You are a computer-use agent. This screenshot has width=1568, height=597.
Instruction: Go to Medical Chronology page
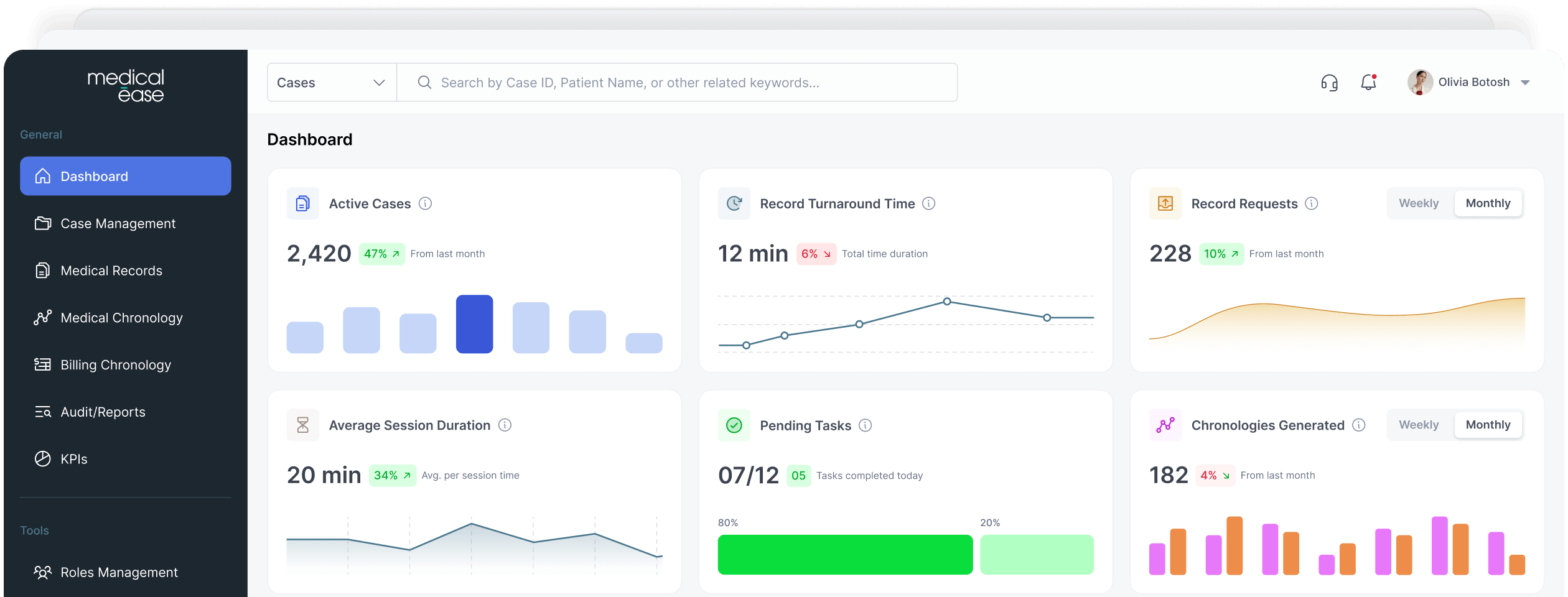pos(121,318)
